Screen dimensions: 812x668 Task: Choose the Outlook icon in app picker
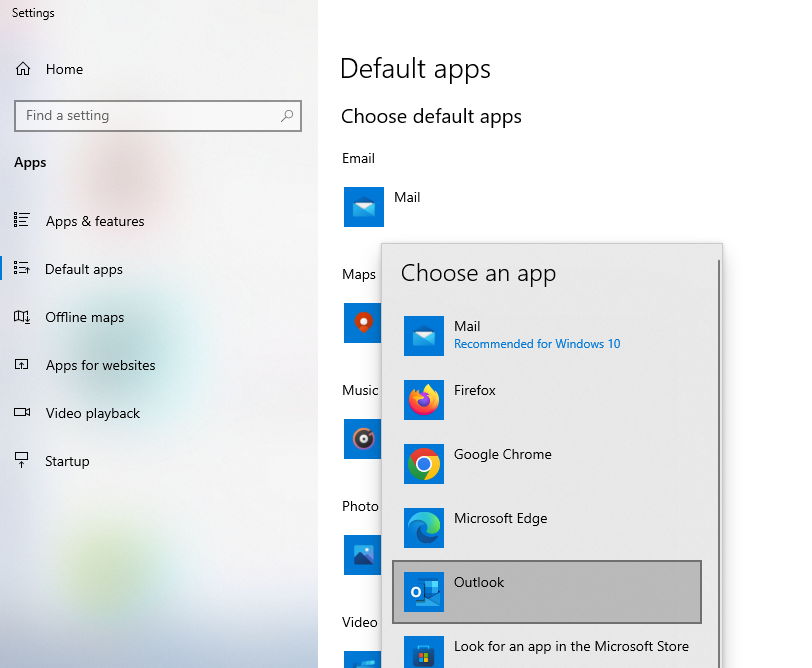click(x=424, y=592)
